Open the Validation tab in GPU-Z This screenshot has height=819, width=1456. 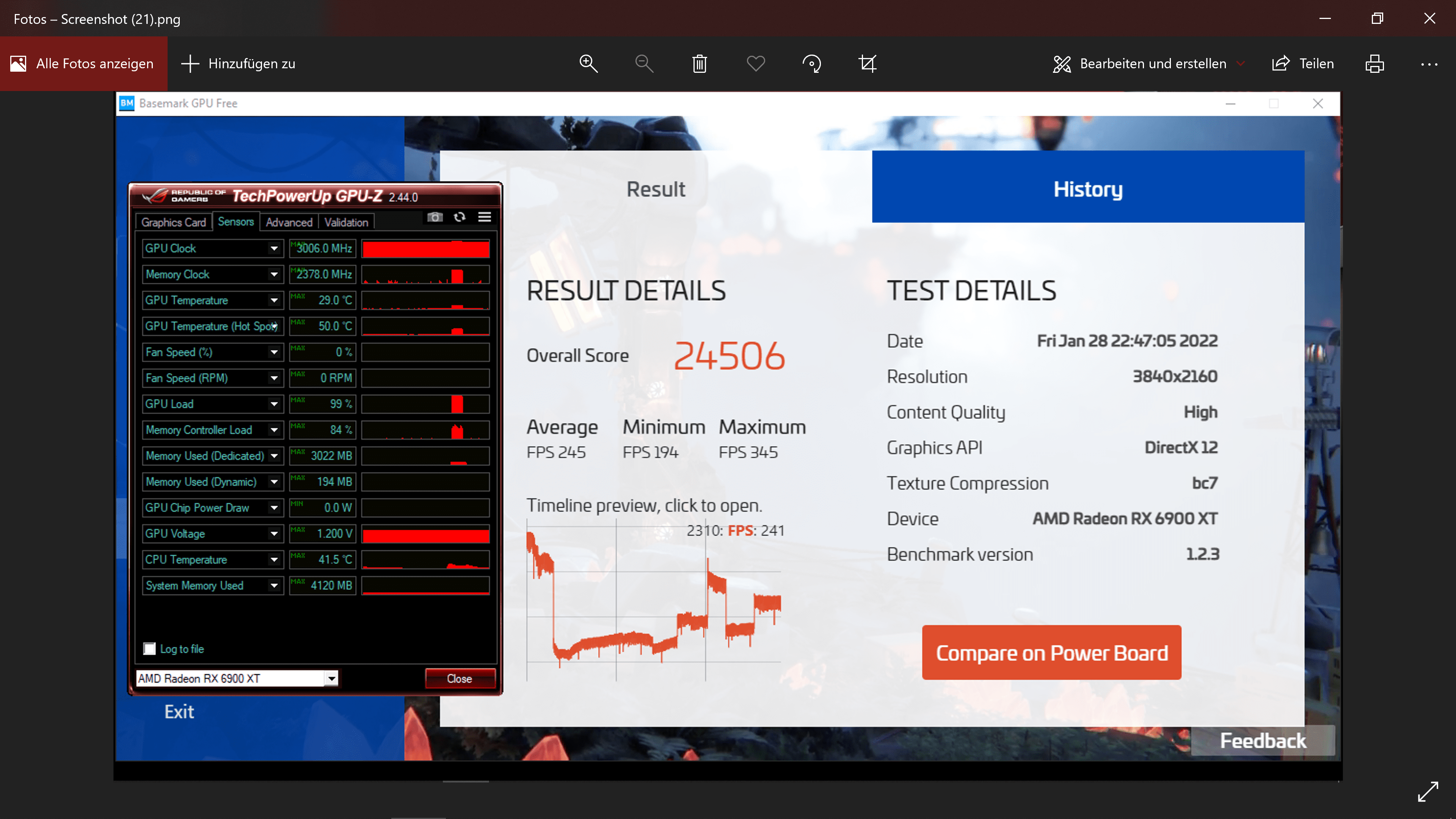click(x=347, y=222)
